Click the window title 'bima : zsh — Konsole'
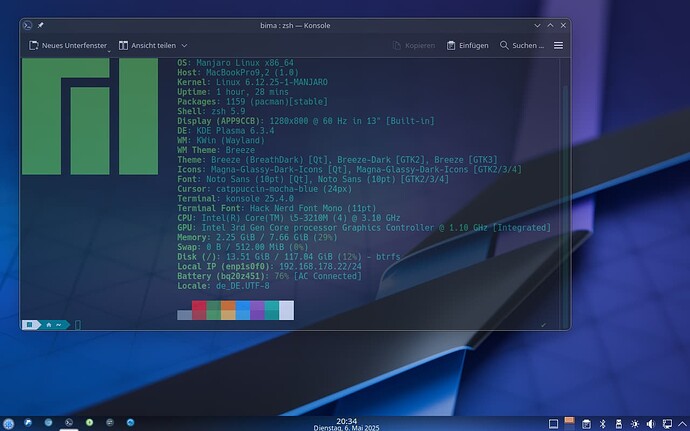This screenshot has height=431, width=690. [295, 26]
